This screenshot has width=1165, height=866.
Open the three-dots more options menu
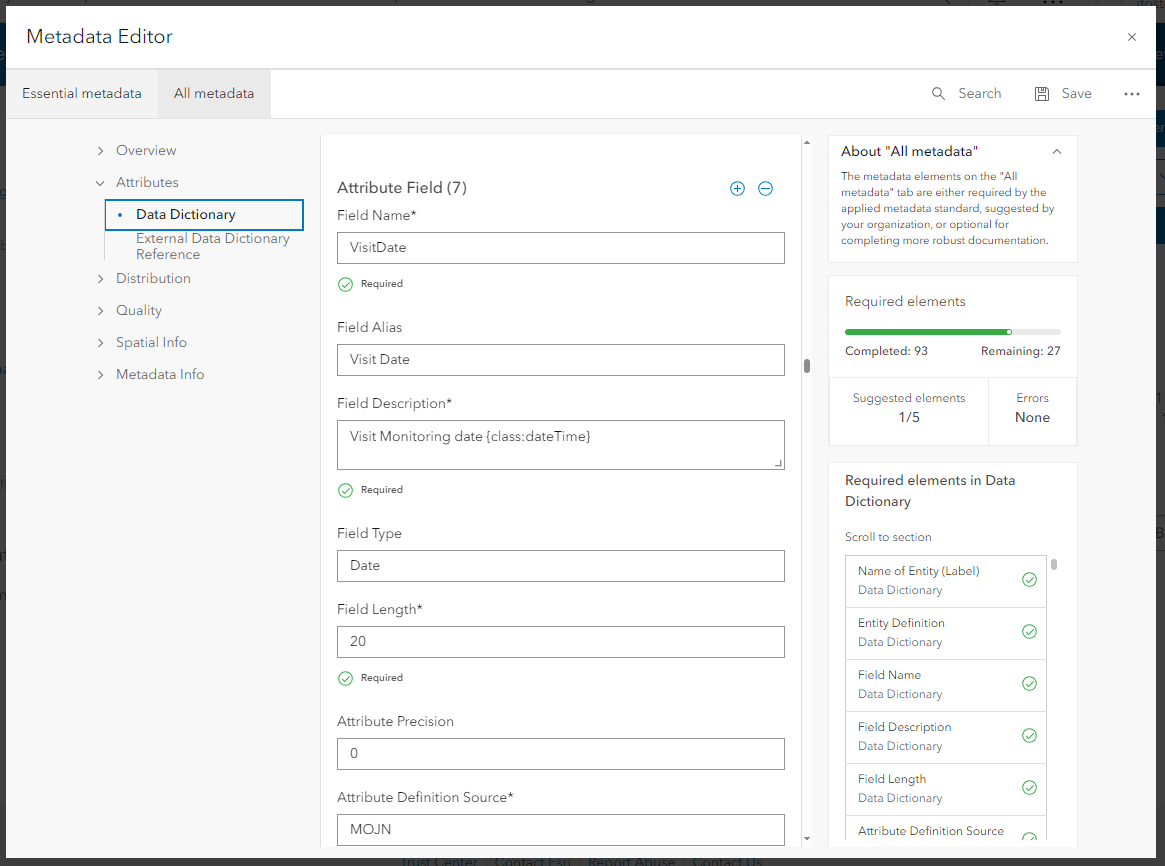click(1132, 94)
